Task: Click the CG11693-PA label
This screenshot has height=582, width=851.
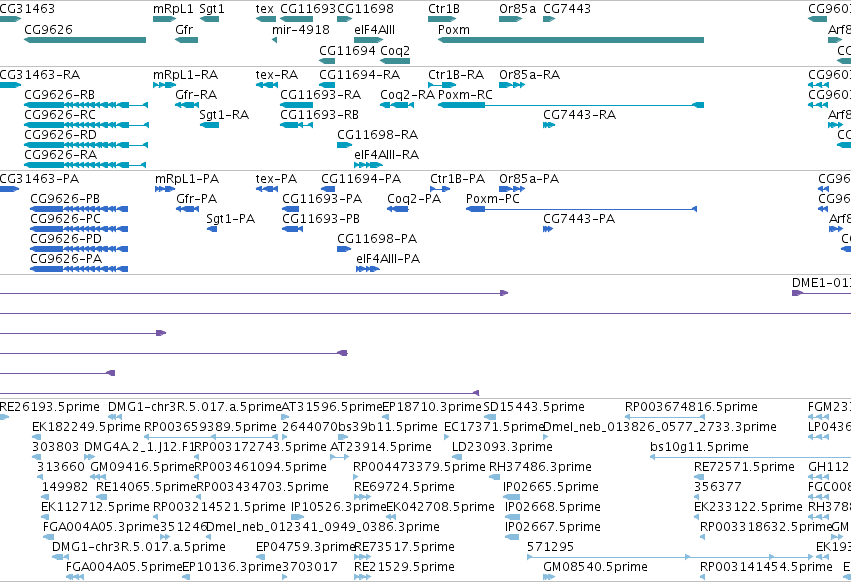Action: pyautogui.click(x=322, y=199)
